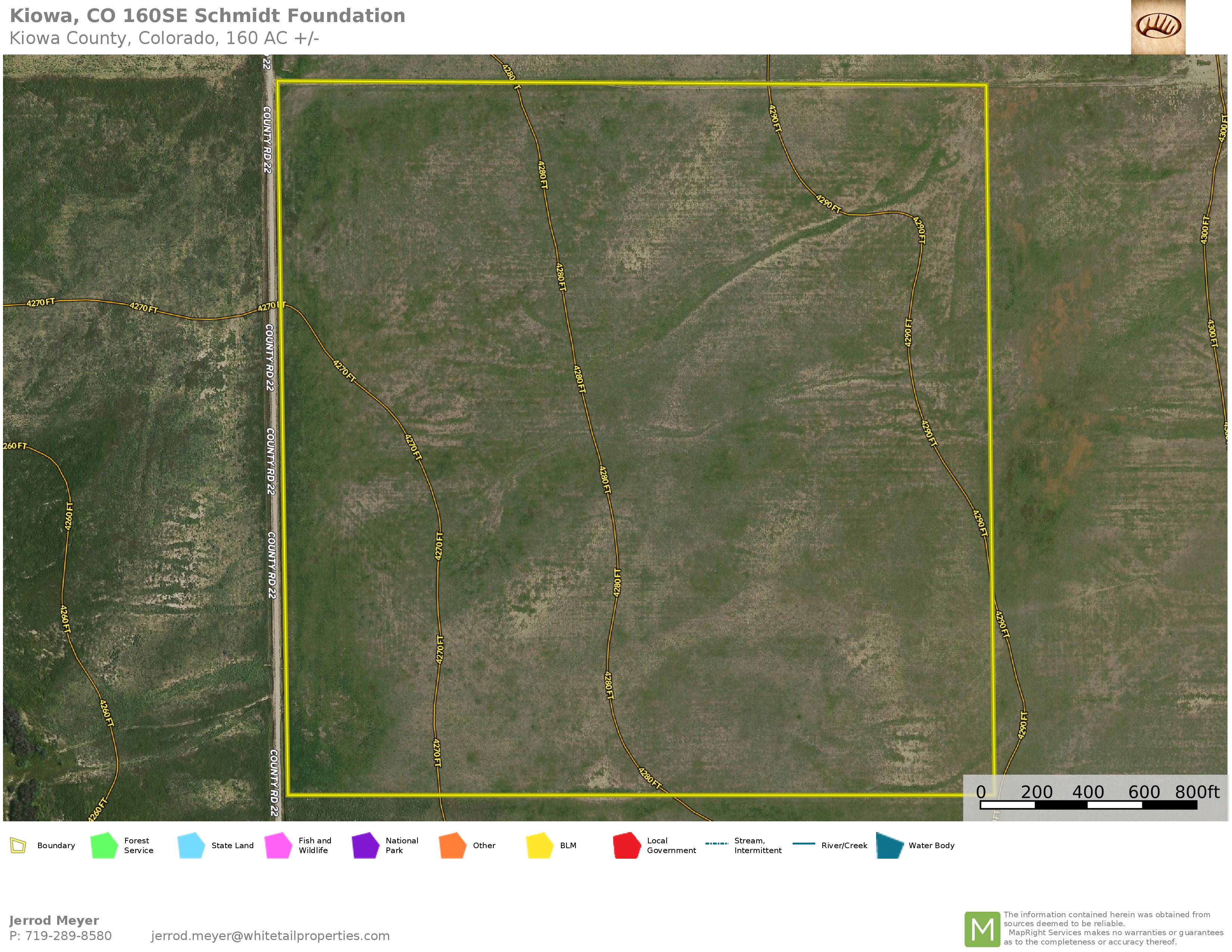Screen dimensions: 1232x952
Task: Click the phone number 719-289-8580
Action: 68,936
